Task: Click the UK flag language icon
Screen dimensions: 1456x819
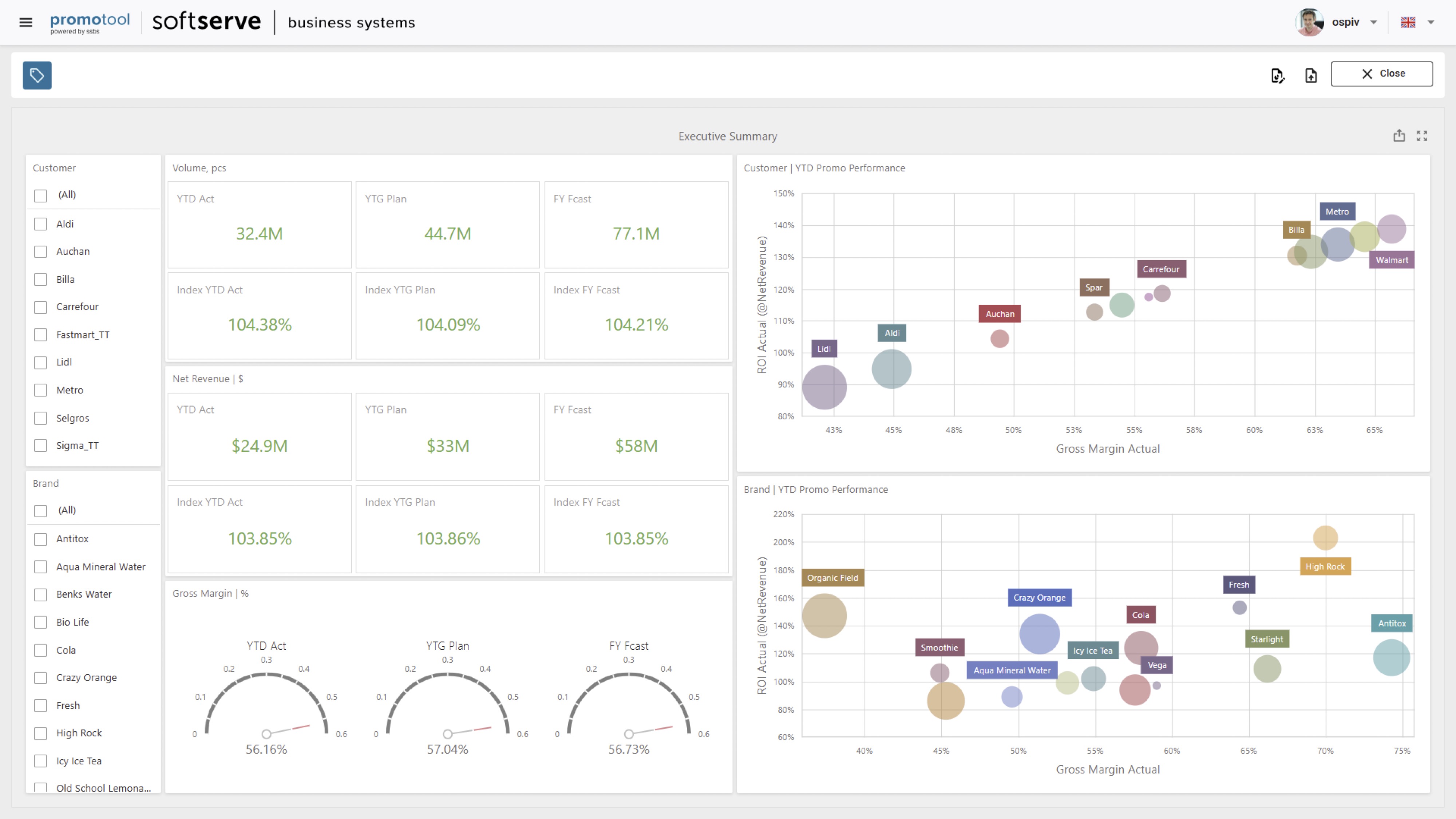Action: pos(1408,23)
